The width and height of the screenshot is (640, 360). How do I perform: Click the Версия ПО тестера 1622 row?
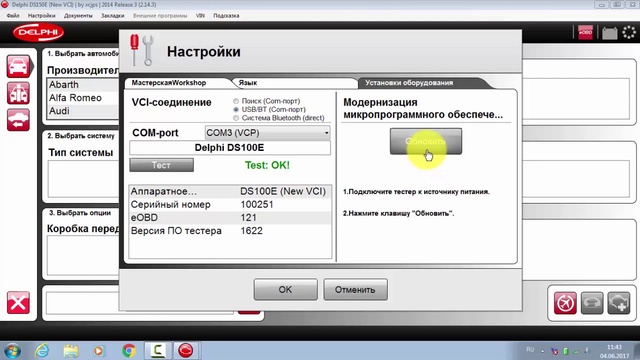pyautogui.click(x=230, y=231)
